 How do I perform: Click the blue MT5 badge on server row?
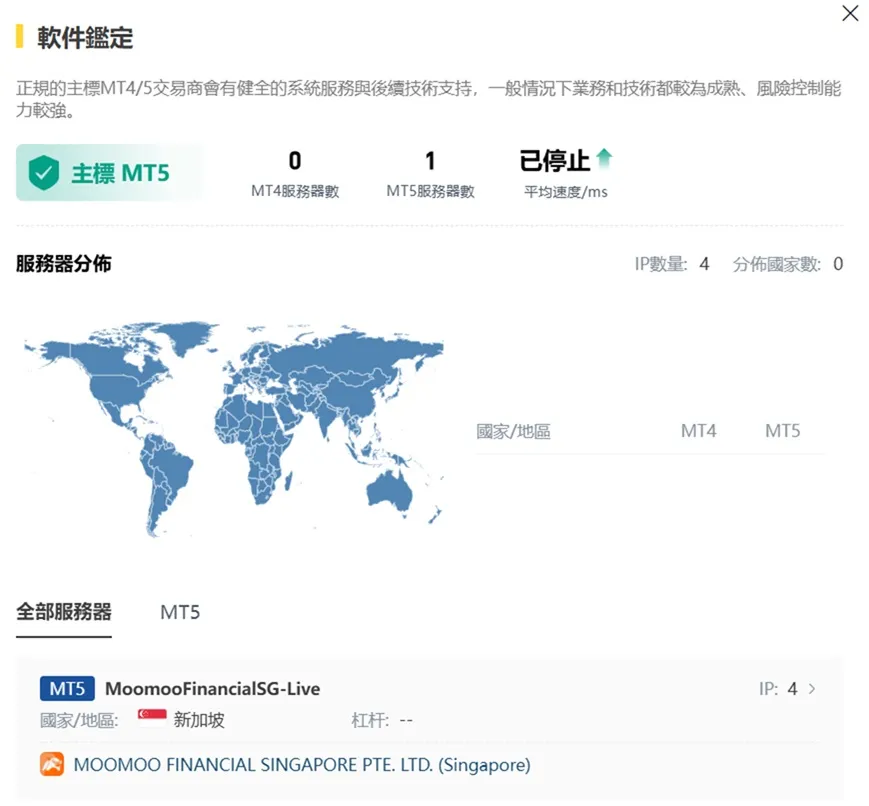pyautogui.click(x=67, y=688)
